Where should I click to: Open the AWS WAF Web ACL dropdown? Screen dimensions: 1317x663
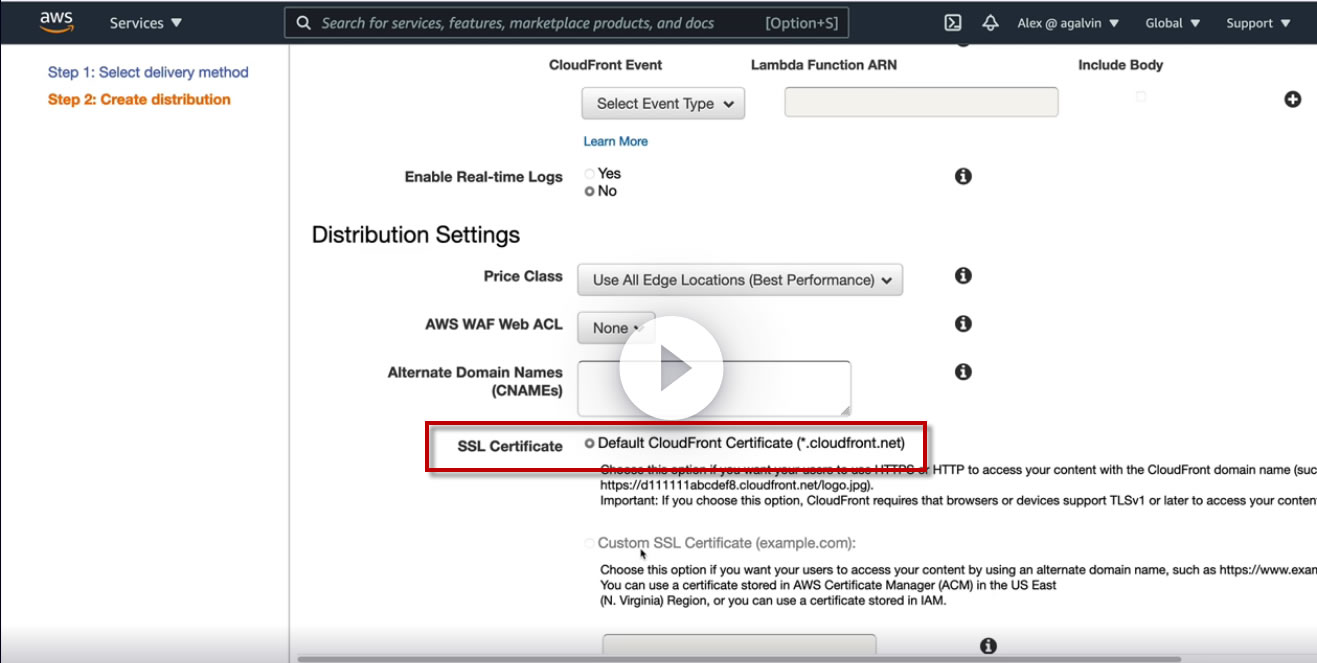(616, 328)
